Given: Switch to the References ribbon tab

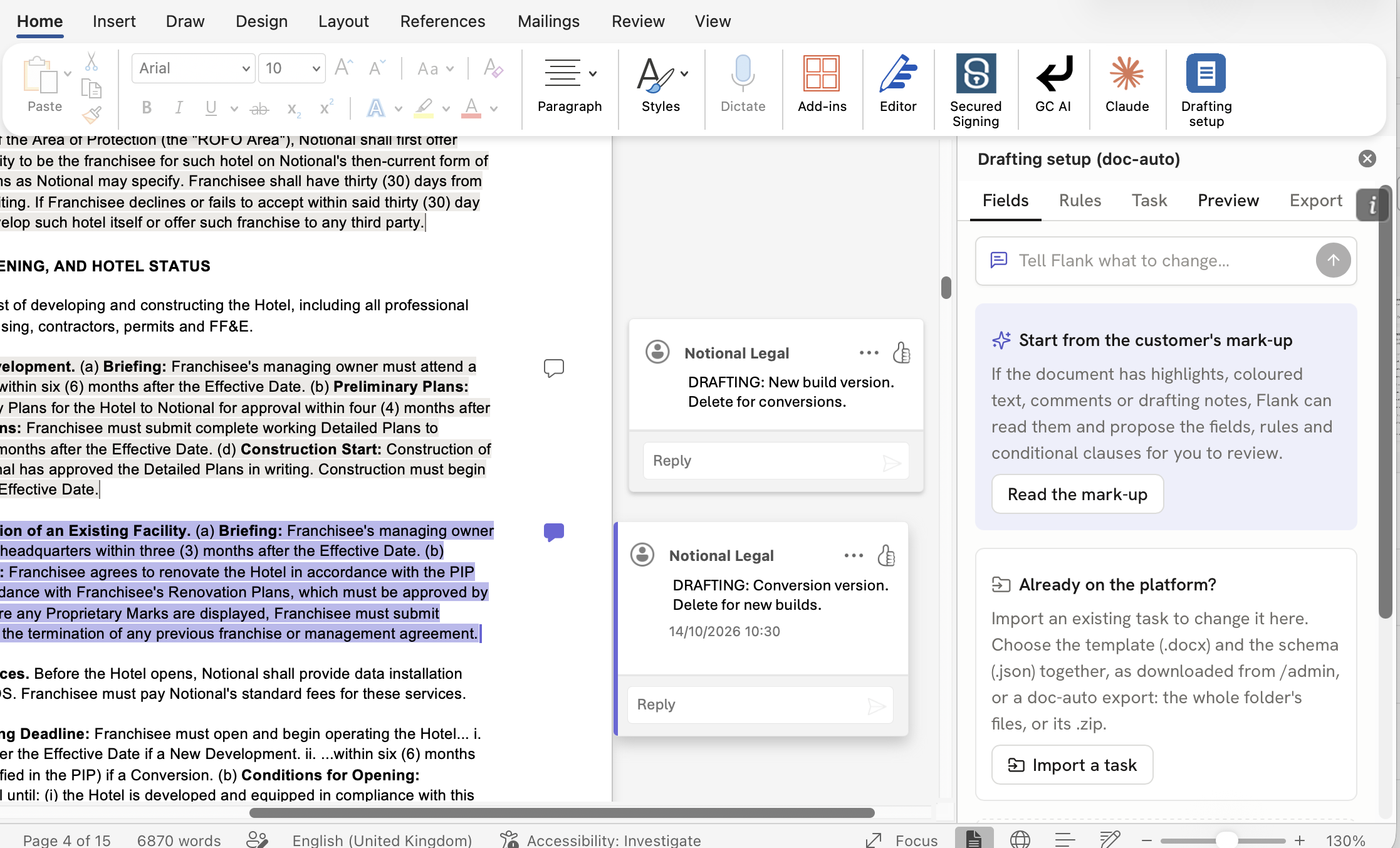Looking at the screenshot, I should [442, 21].
